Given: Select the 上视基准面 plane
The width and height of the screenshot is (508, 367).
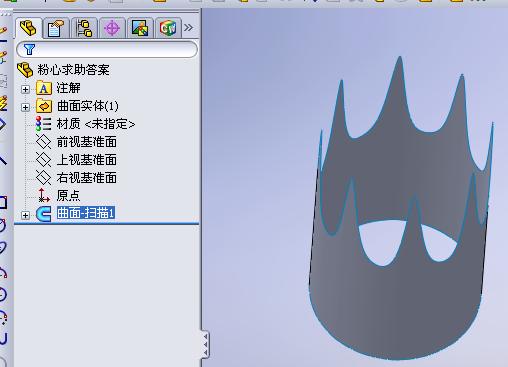Looking at the screenshot, I should pyautogui.click(x=87, y=160).
